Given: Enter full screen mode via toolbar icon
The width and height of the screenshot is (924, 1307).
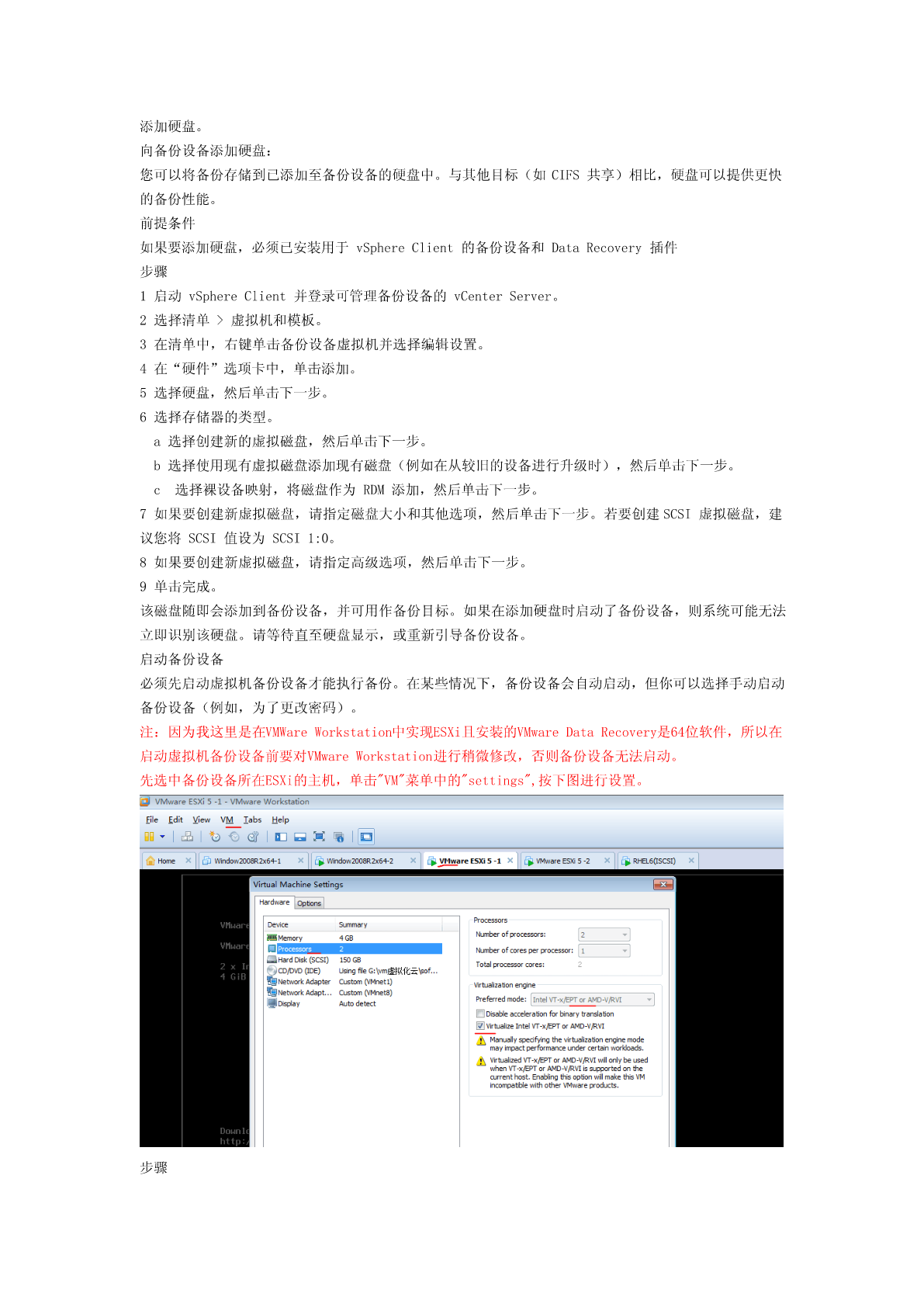Looking at the screenshot, I should tap(319, 837).
